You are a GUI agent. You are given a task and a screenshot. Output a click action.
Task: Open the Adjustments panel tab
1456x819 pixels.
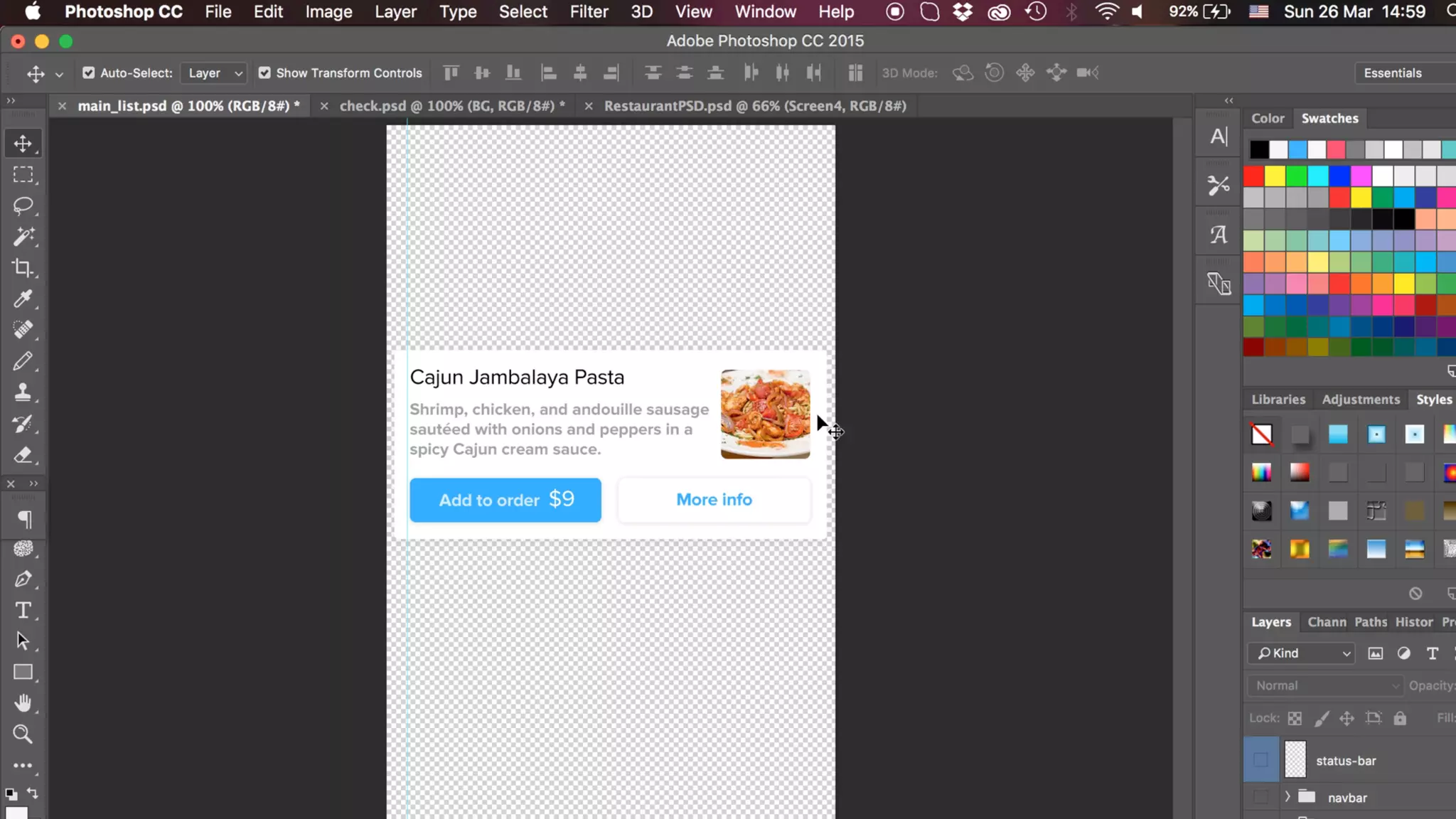(x=1360, y=400)
